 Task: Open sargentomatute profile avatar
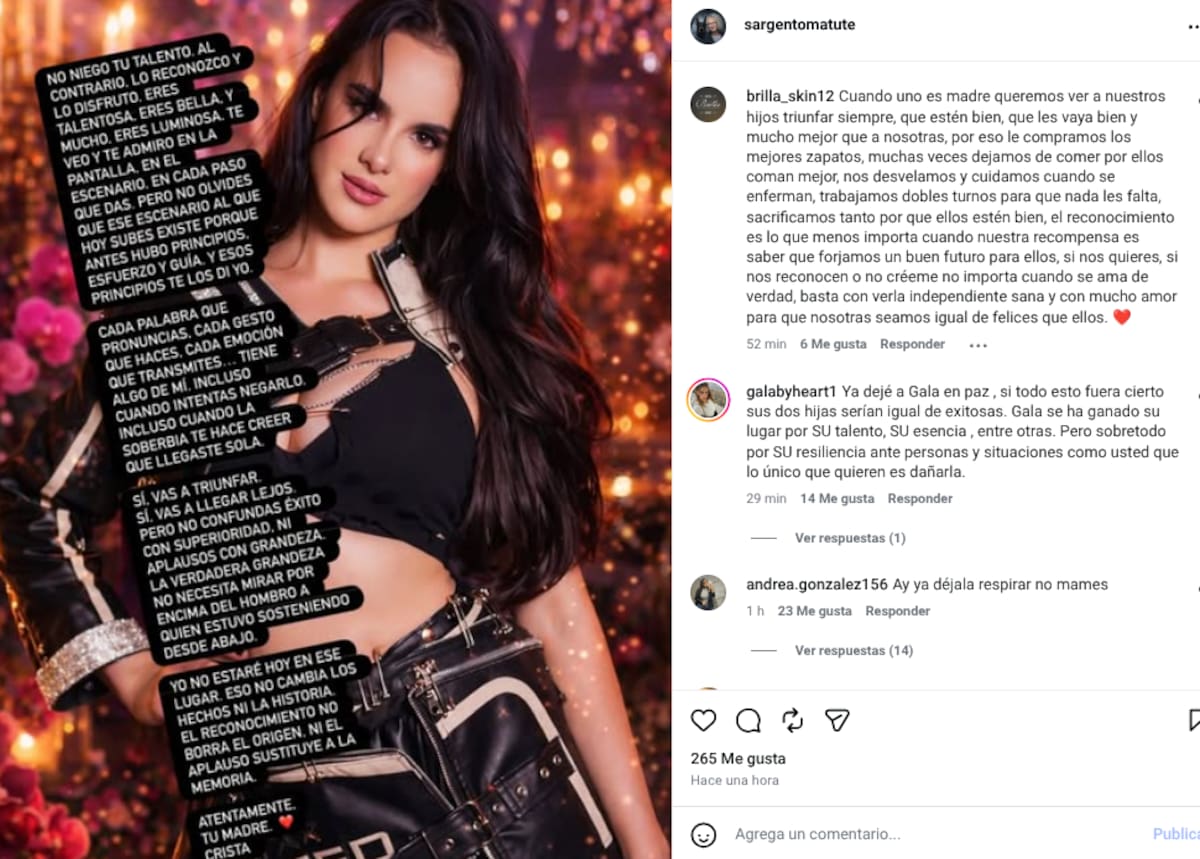coord(708,25)
